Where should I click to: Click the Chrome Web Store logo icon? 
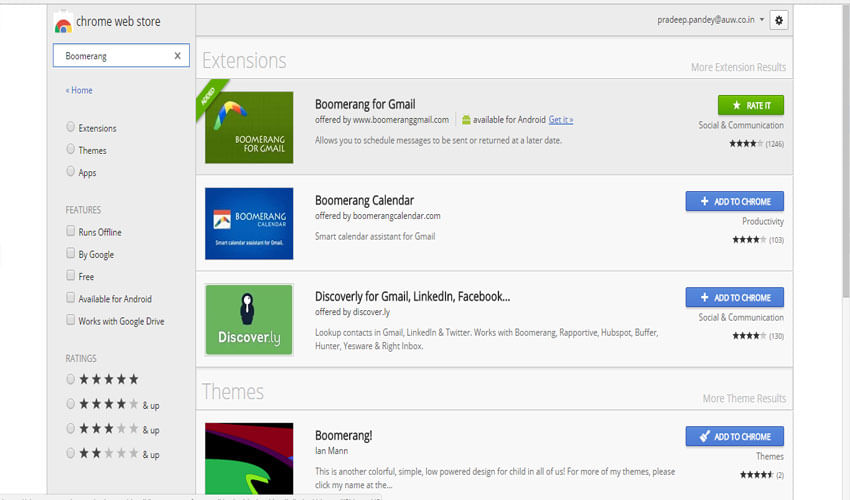pos(63,22)
